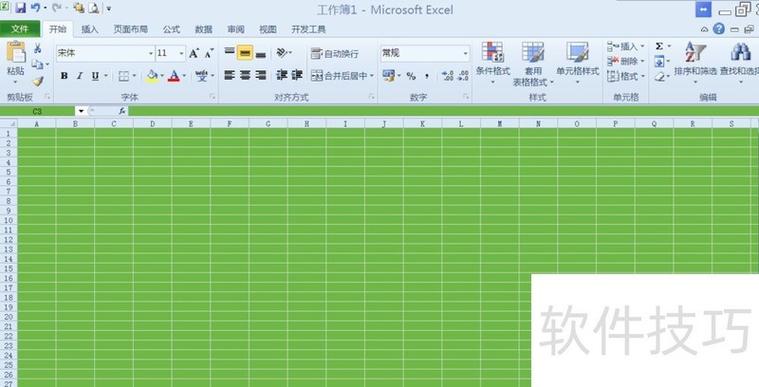Select the Format Painter brush
759x387 pixels.
click(x=38, y=80)
